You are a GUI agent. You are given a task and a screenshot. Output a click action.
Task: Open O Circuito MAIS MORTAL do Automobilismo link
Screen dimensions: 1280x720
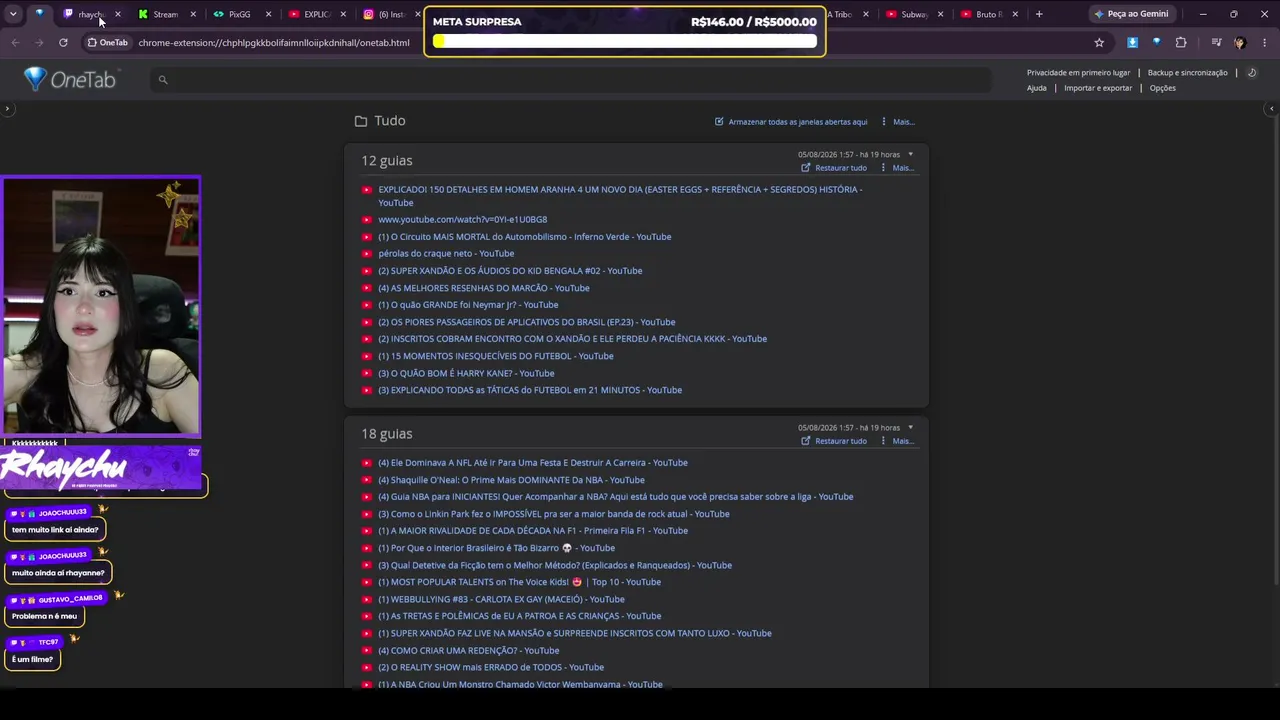[525, 237]
